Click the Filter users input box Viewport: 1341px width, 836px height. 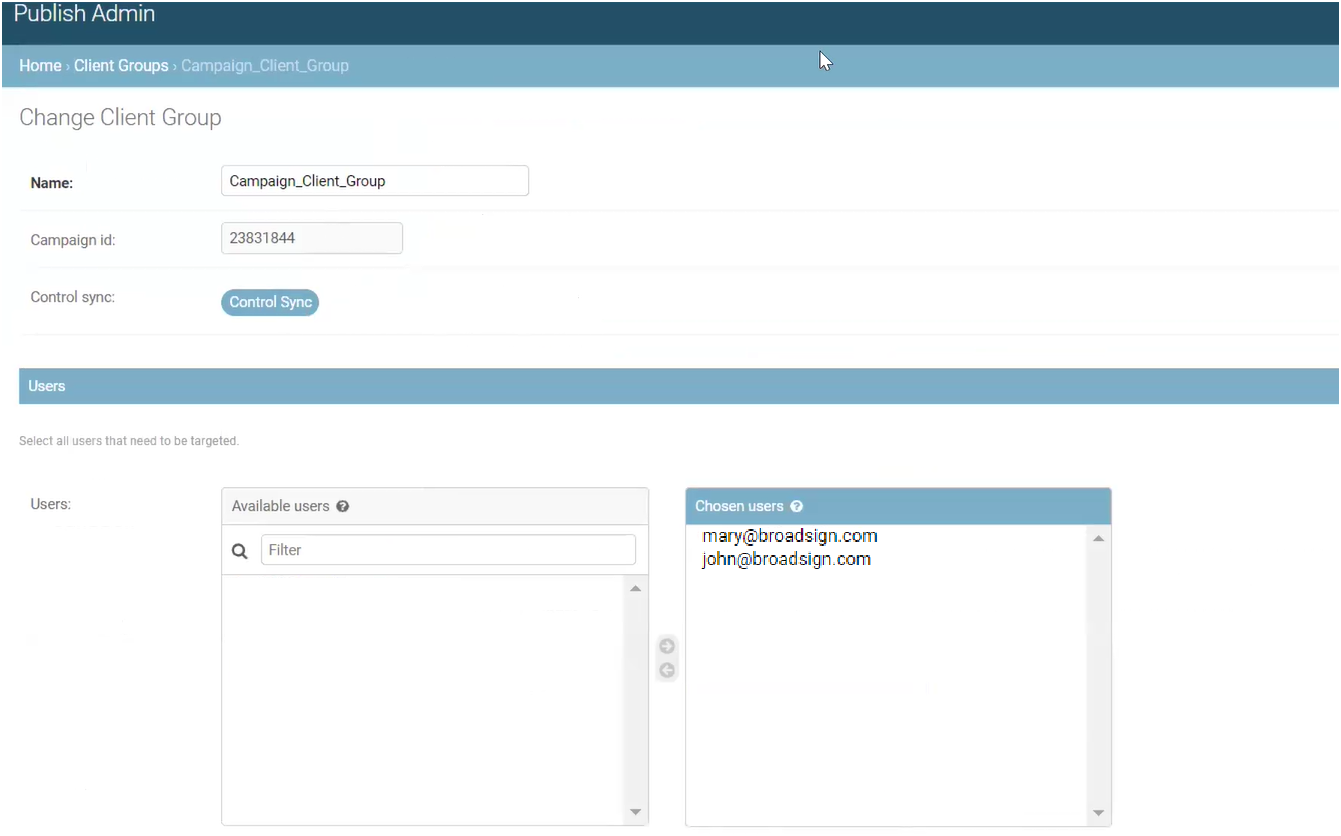pyautogui.click(x=448, y=550)
